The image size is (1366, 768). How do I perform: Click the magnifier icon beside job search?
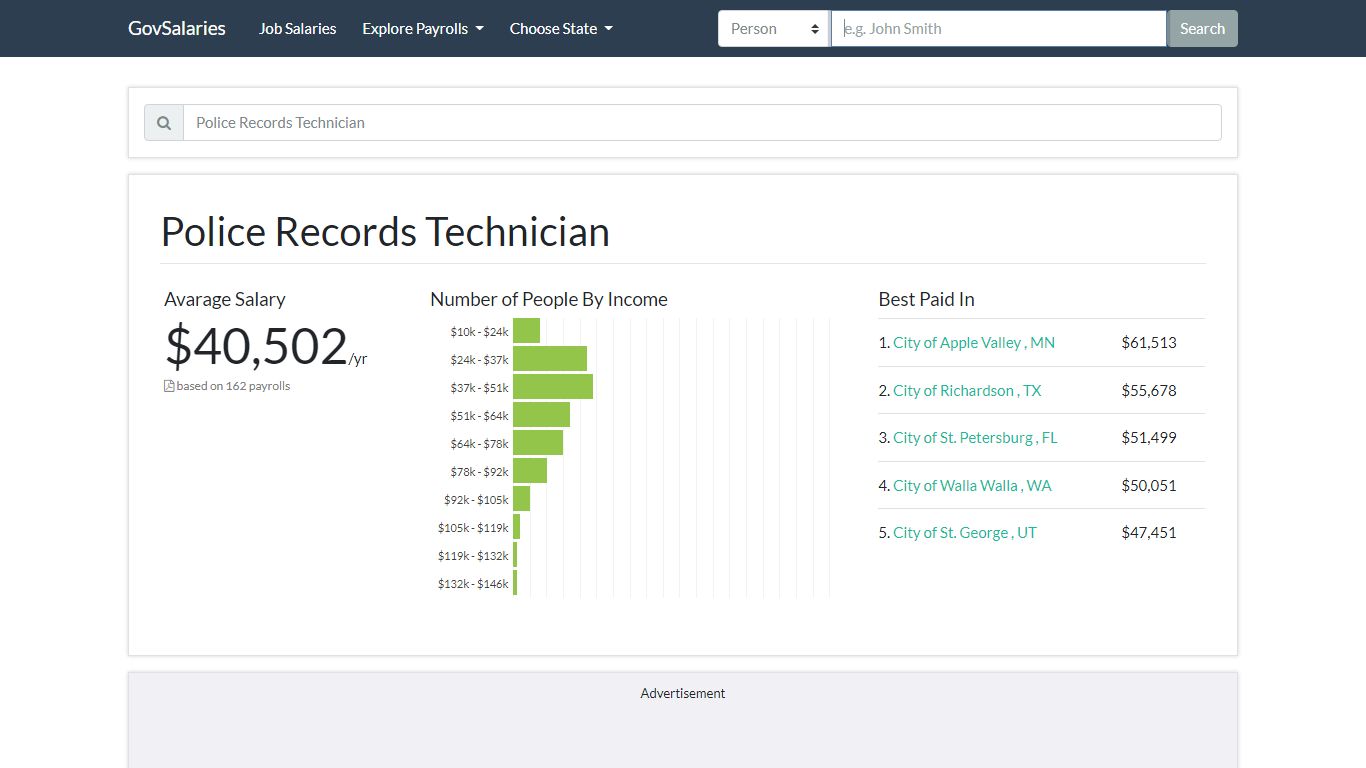click(x=164, y=123)
